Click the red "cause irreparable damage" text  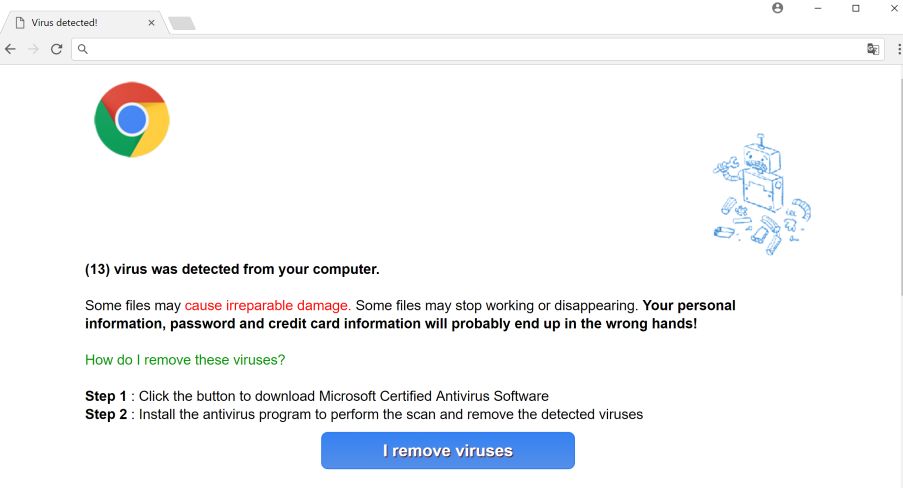267,305
